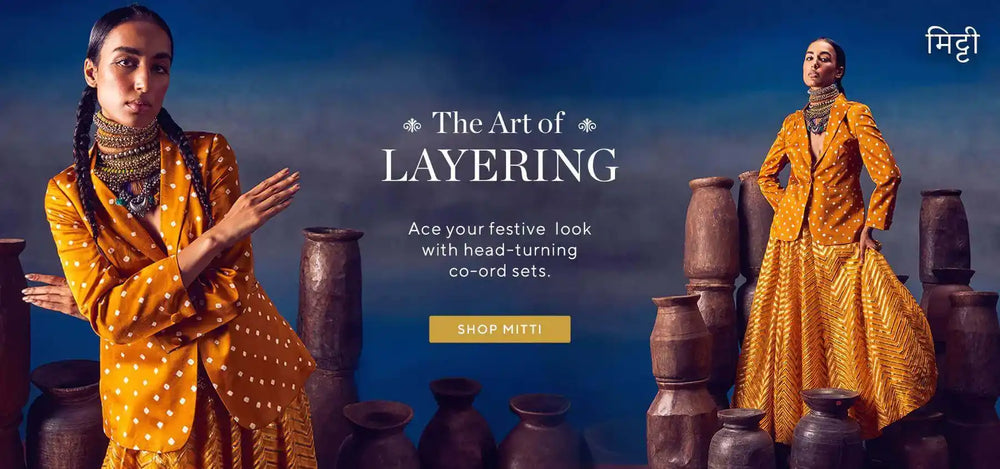Click the right model's face
The image size is (1000, 469).
click(x=819, y=64)
